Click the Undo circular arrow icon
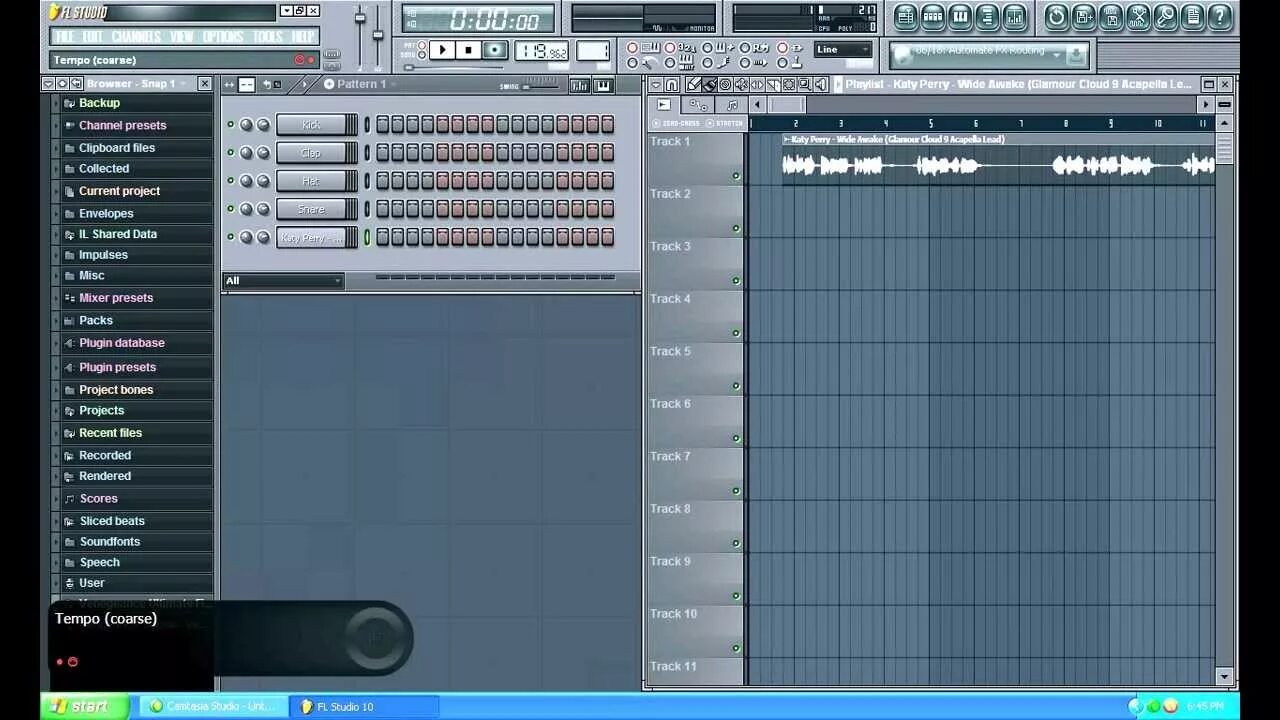Image resolution: width=1280 pixels, height=720 pixels. tap(1057, 16)
